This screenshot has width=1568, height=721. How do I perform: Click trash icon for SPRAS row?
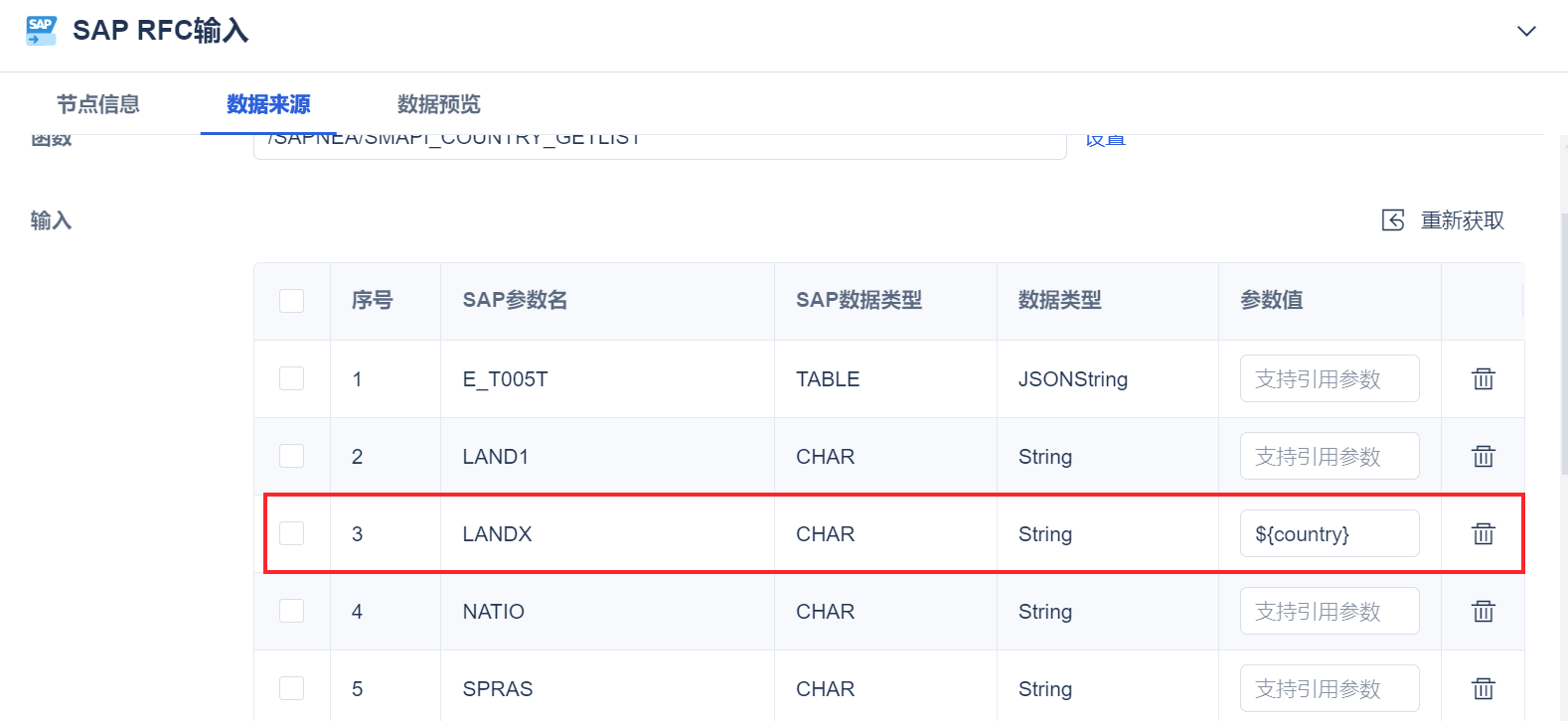click(x=1483, y=688)
